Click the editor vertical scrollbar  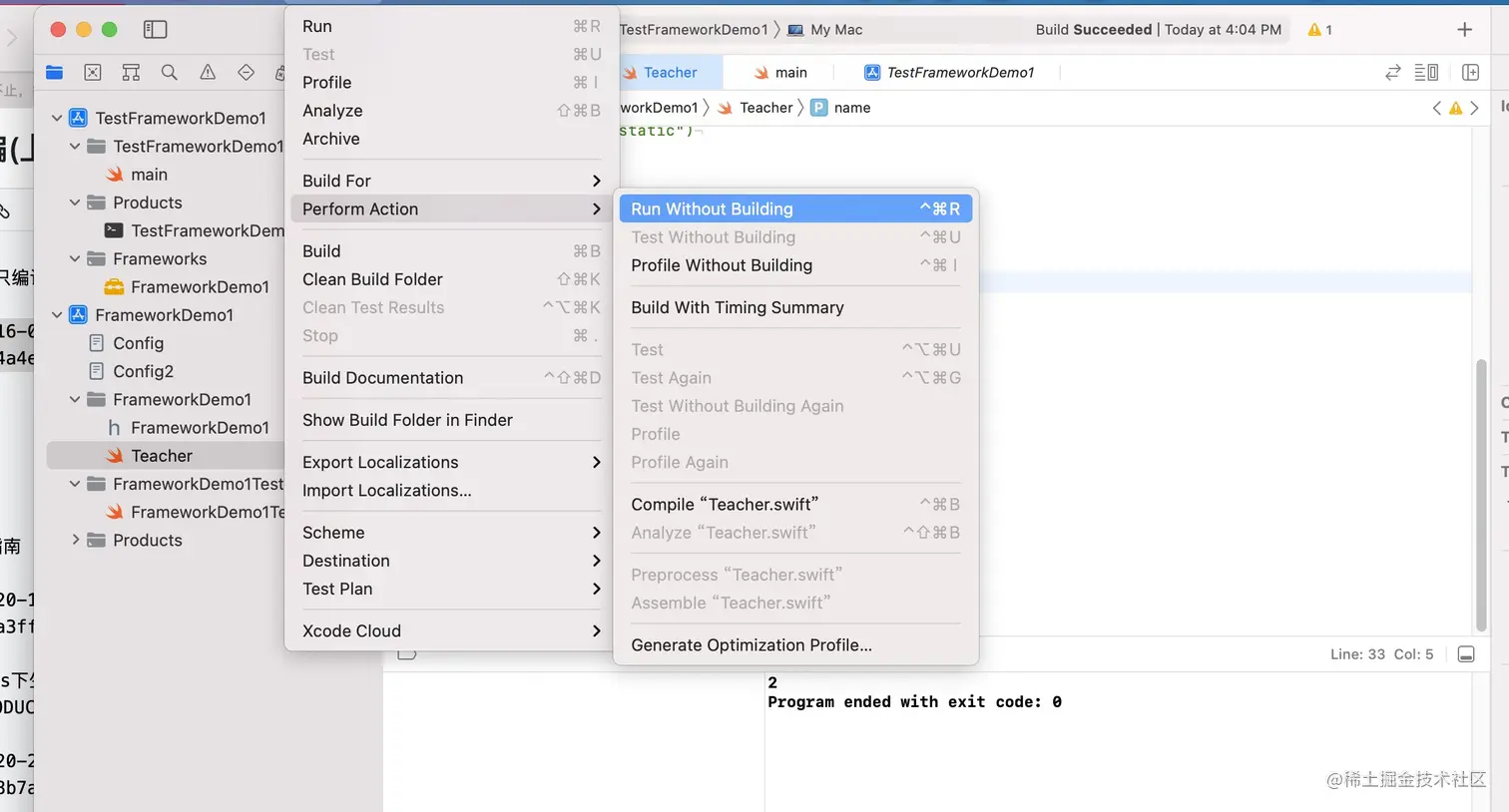[x=1481, y=496]
